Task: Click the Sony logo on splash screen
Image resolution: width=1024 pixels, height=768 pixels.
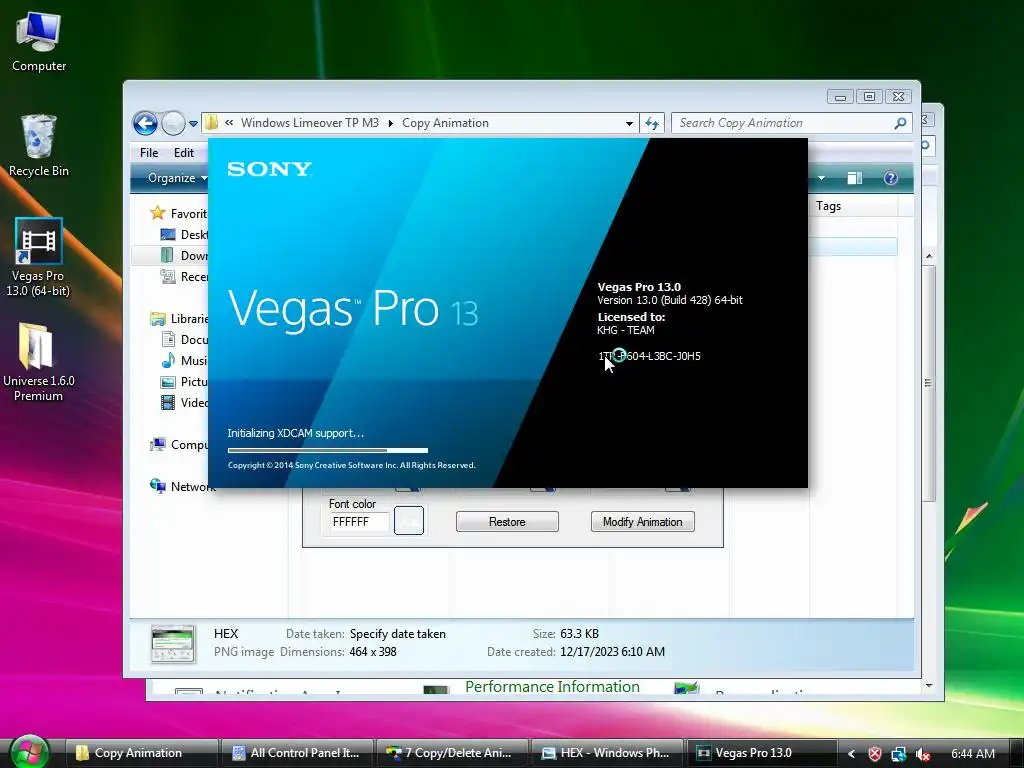Action: (269, 169)
